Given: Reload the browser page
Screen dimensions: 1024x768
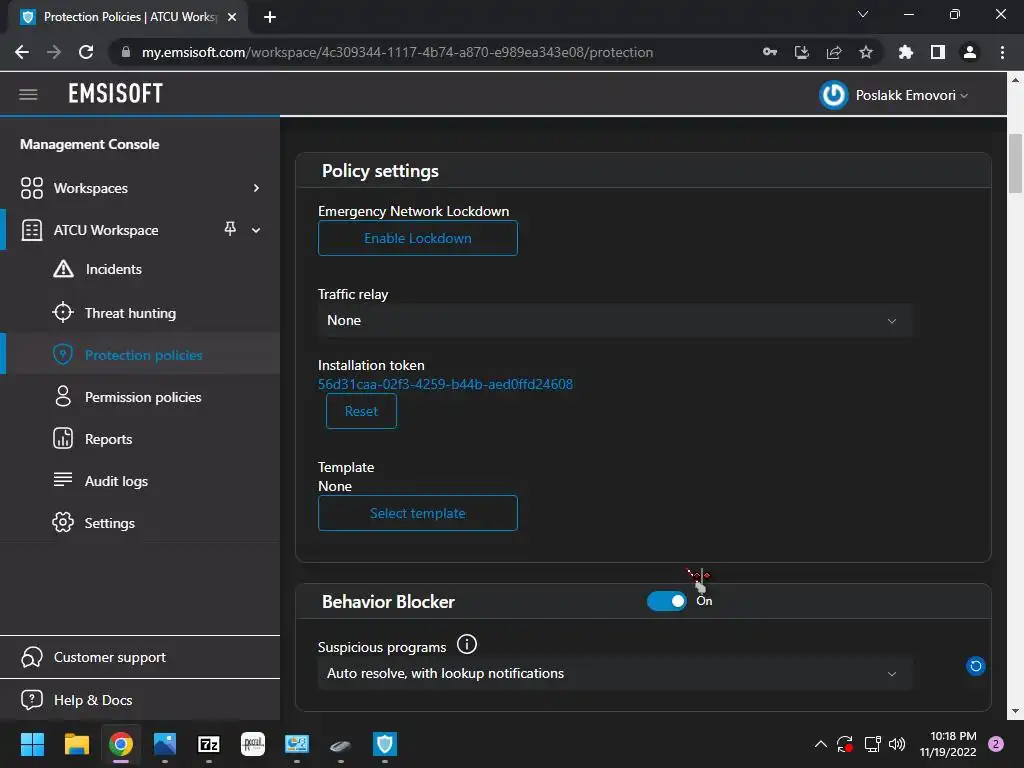Looking at the screenshot, I should point(86,52).
